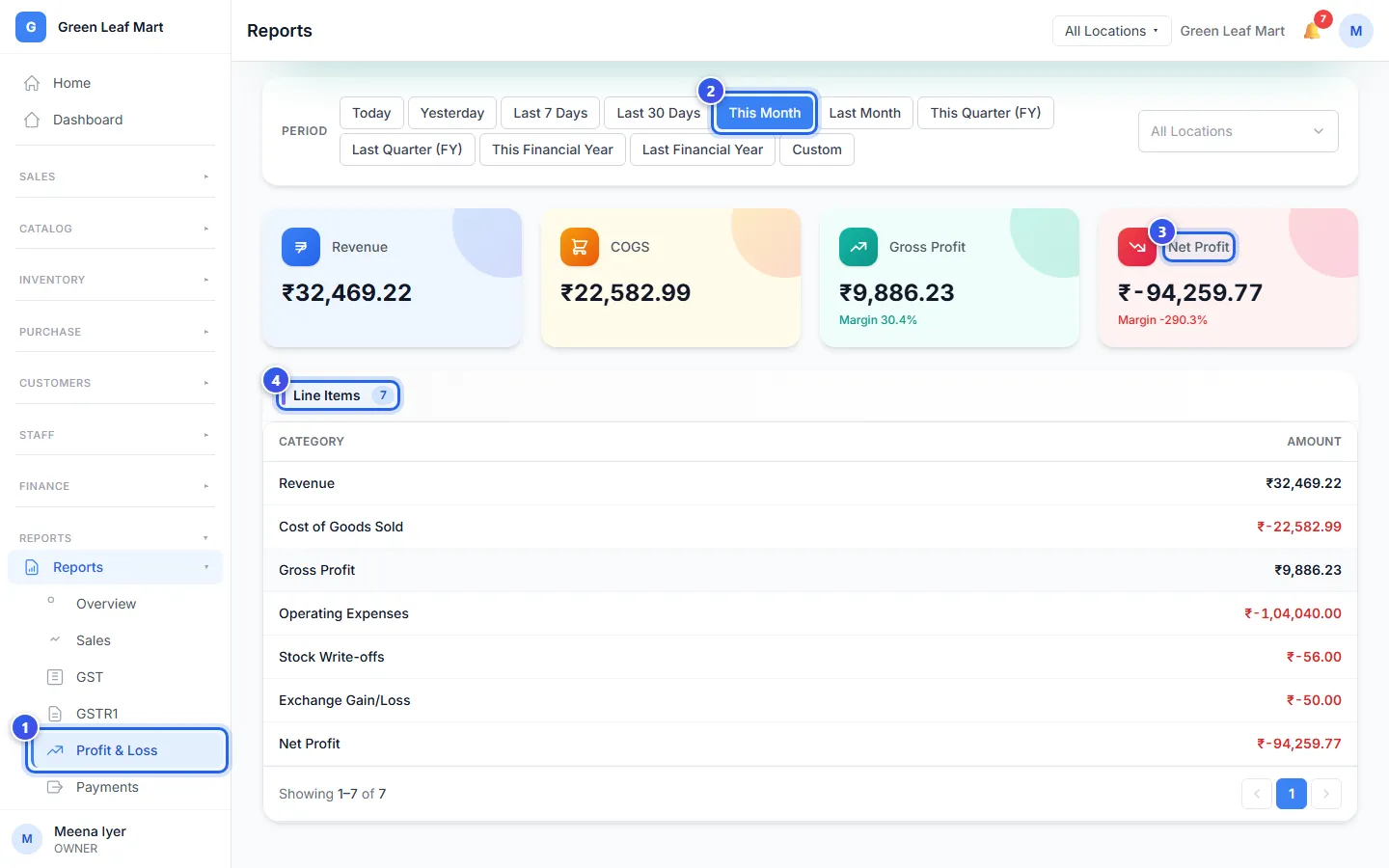This screenshot has height=868, width=1389.
Task: Expand the SALES sidebar section
Action: (x=115, y=176)
